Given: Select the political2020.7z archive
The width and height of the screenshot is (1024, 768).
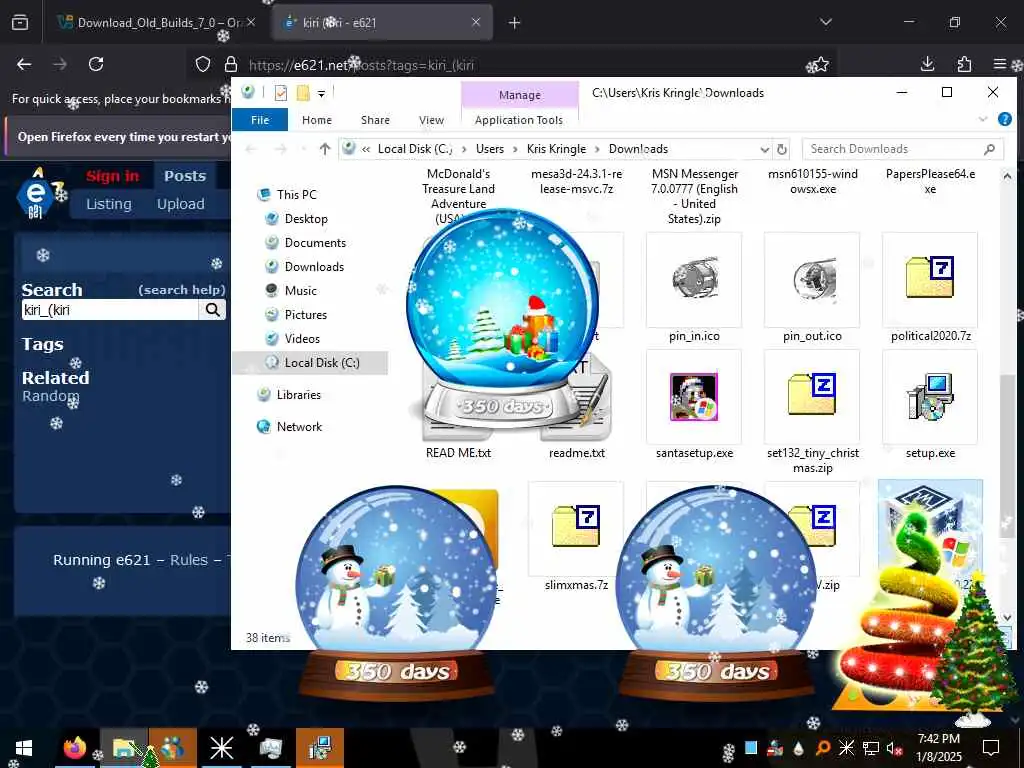Looking at the screenshot, I should 931,289.
